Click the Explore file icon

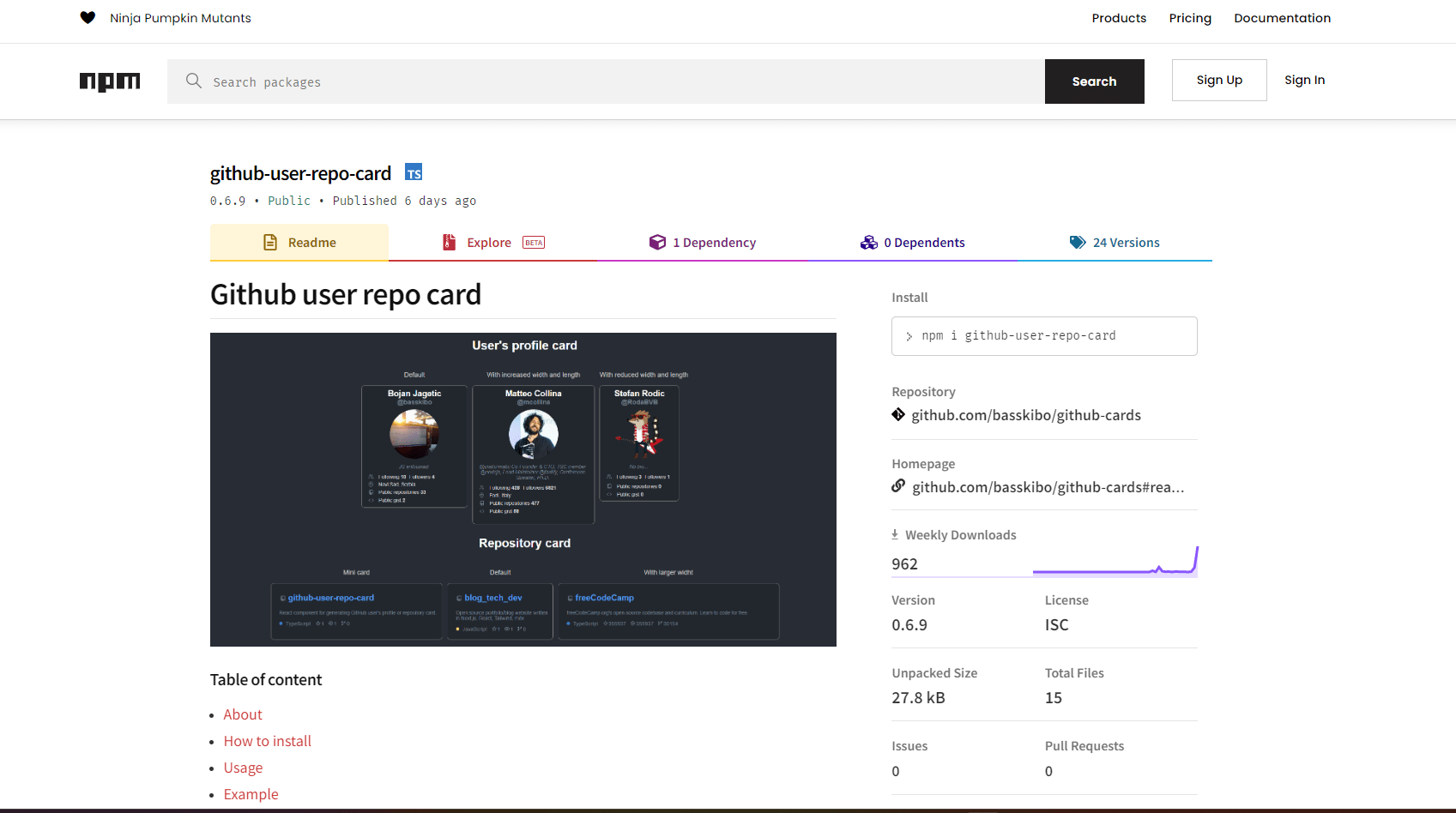[449, 243]
